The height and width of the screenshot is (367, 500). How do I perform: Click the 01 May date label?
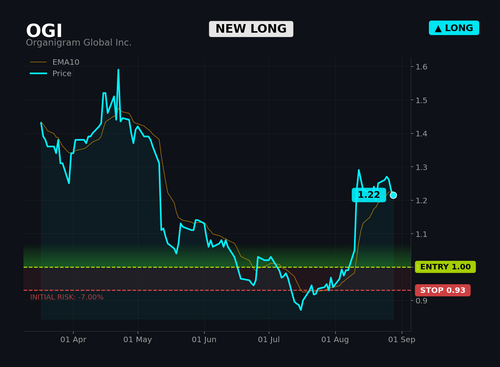(x=137, y=340)
